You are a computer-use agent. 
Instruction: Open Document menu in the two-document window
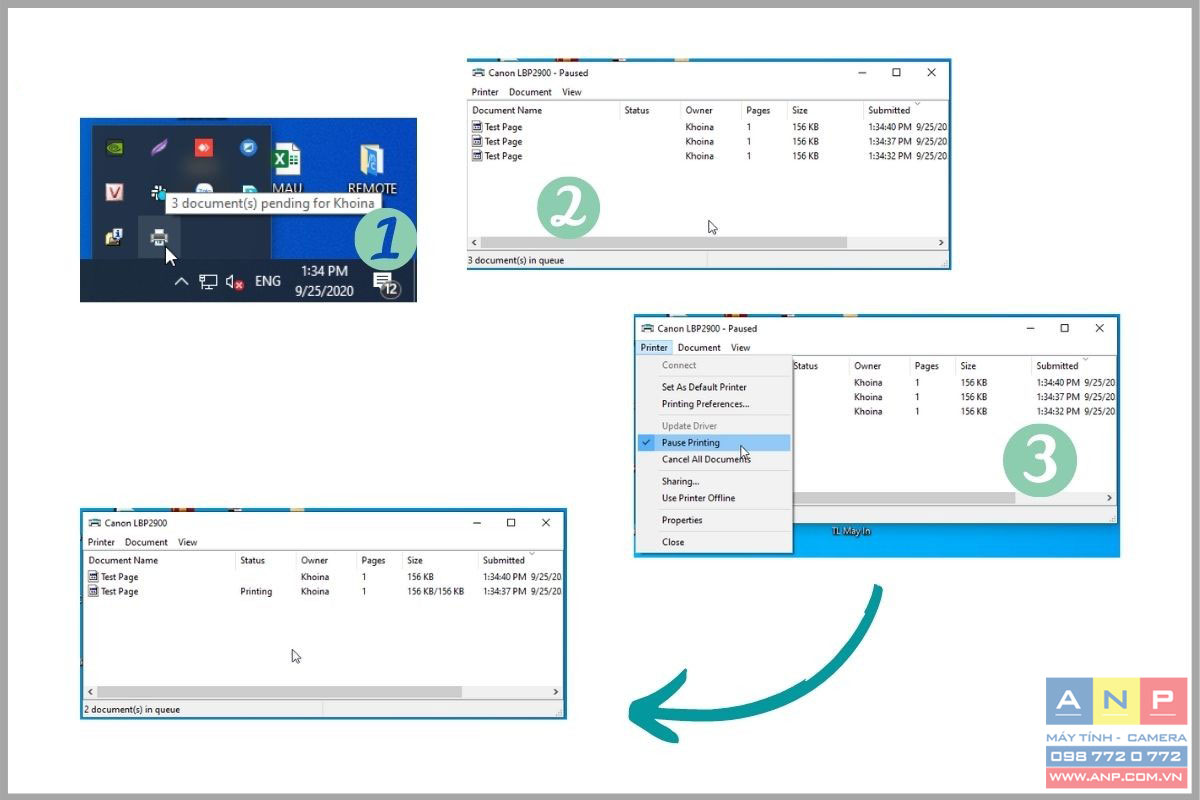pyautogui.click(x=146, y=542)
